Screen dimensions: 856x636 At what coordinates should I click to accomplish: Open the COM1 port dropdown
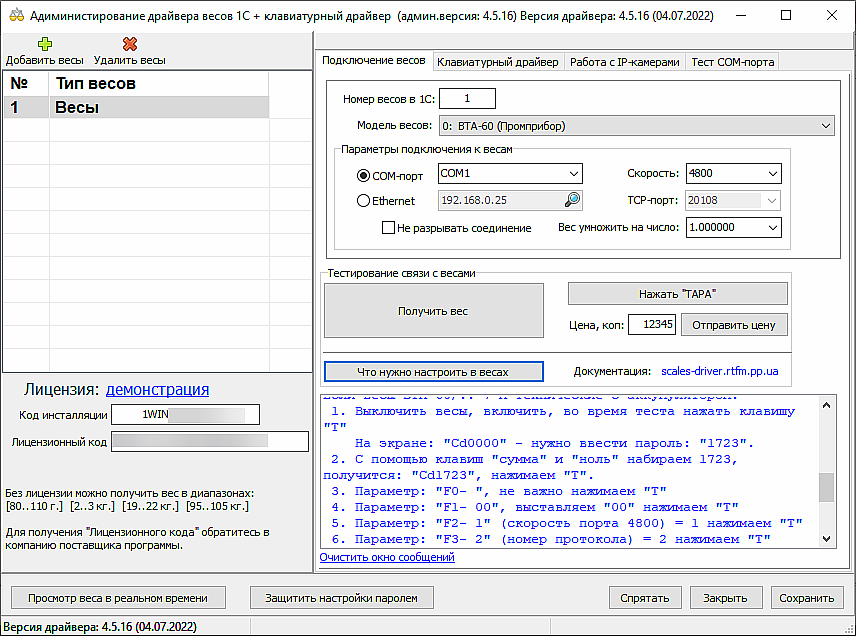click(x=510, y=174)
